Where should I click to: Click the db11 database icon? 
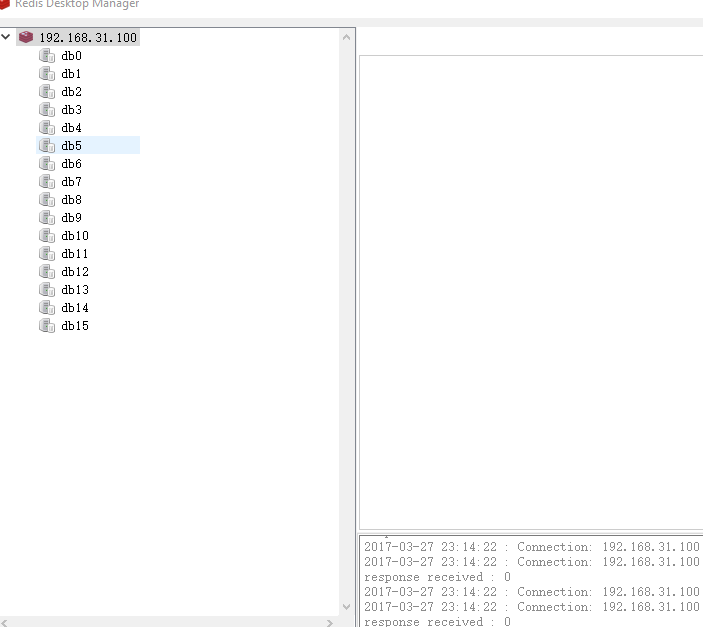[47, 254]
